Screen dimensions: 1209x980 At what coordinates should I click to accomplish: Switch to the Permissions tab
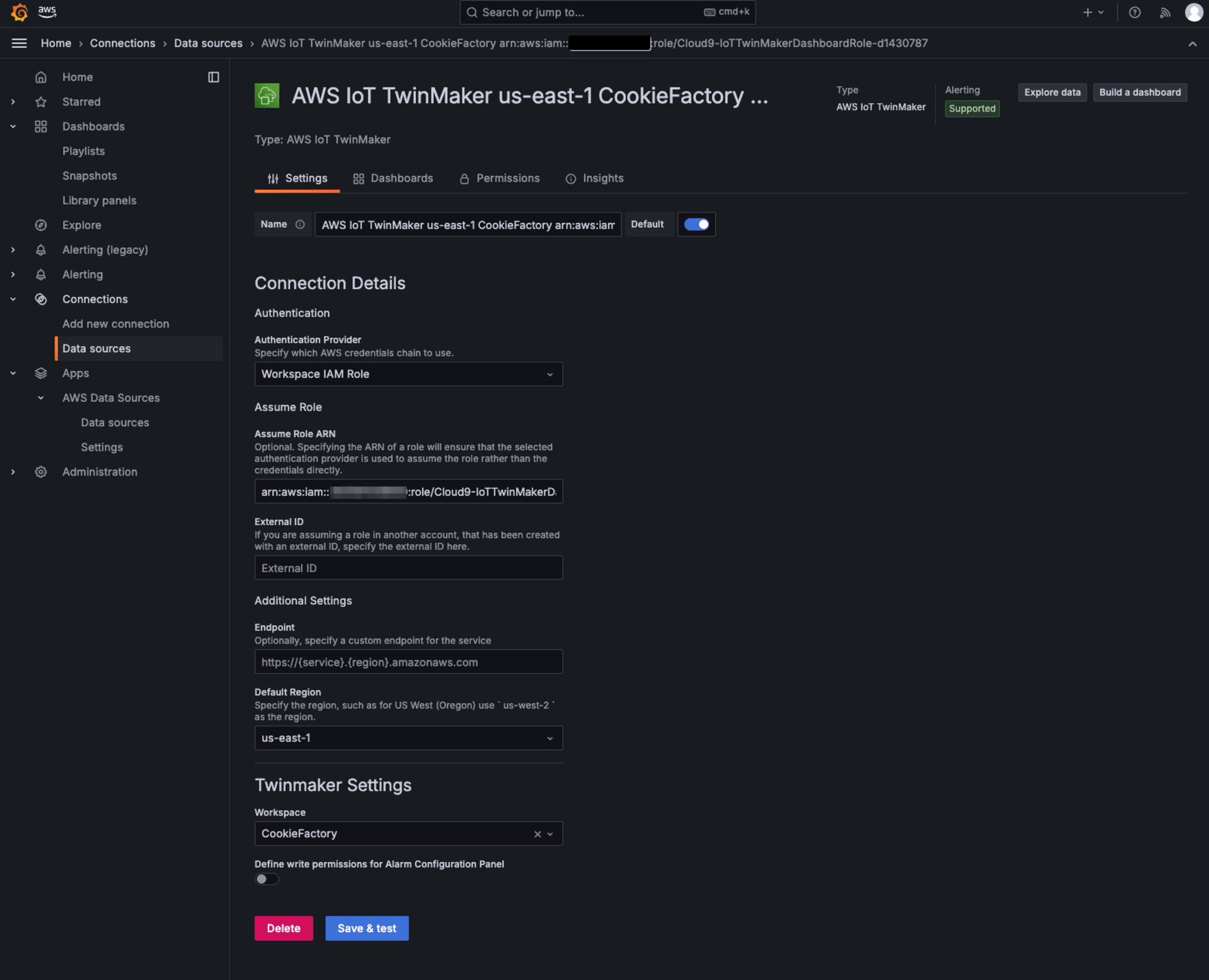[x=499, y=178]
